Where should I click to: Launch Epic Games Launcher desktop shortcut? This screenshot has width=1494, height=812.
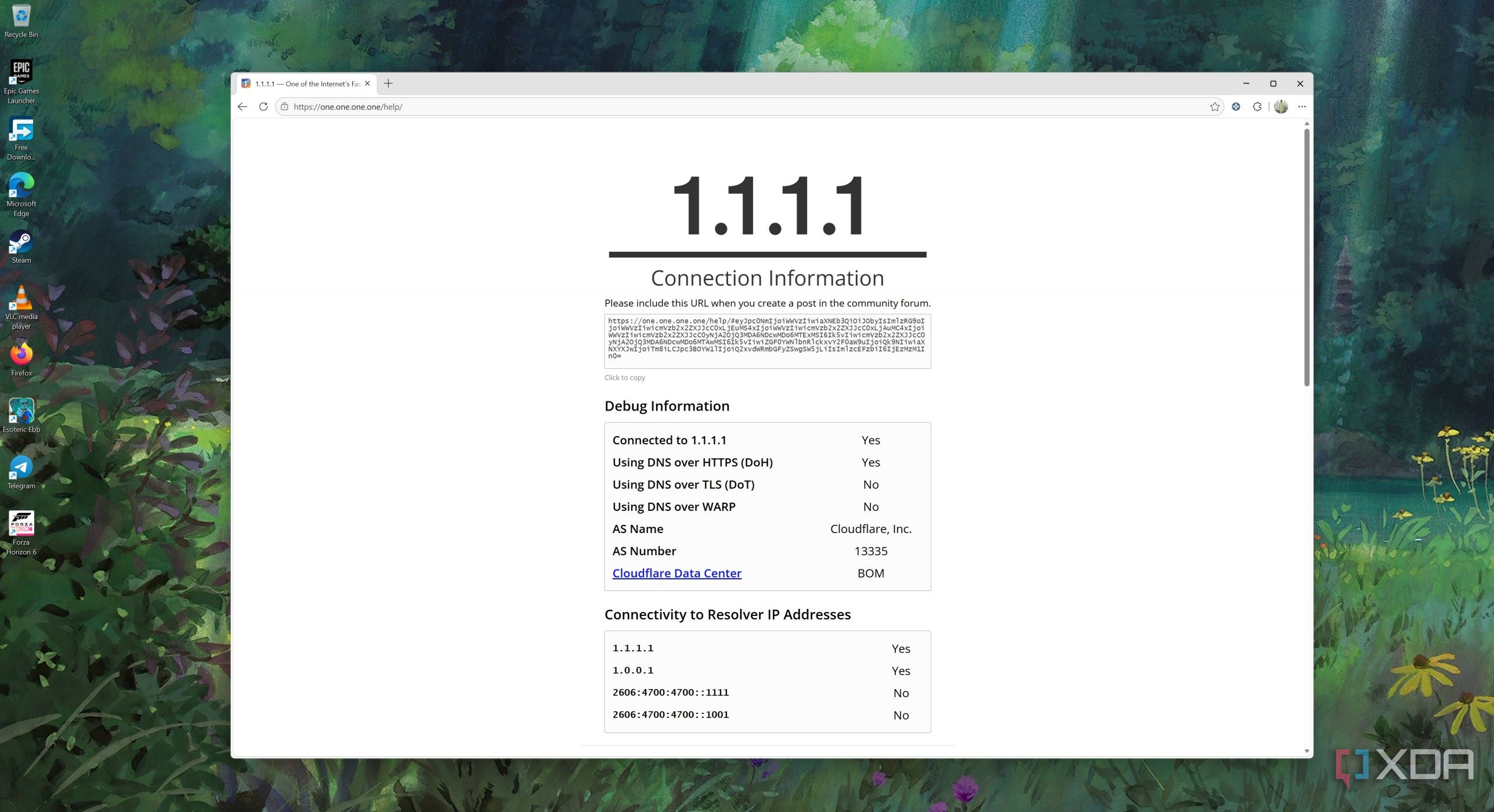21,81
